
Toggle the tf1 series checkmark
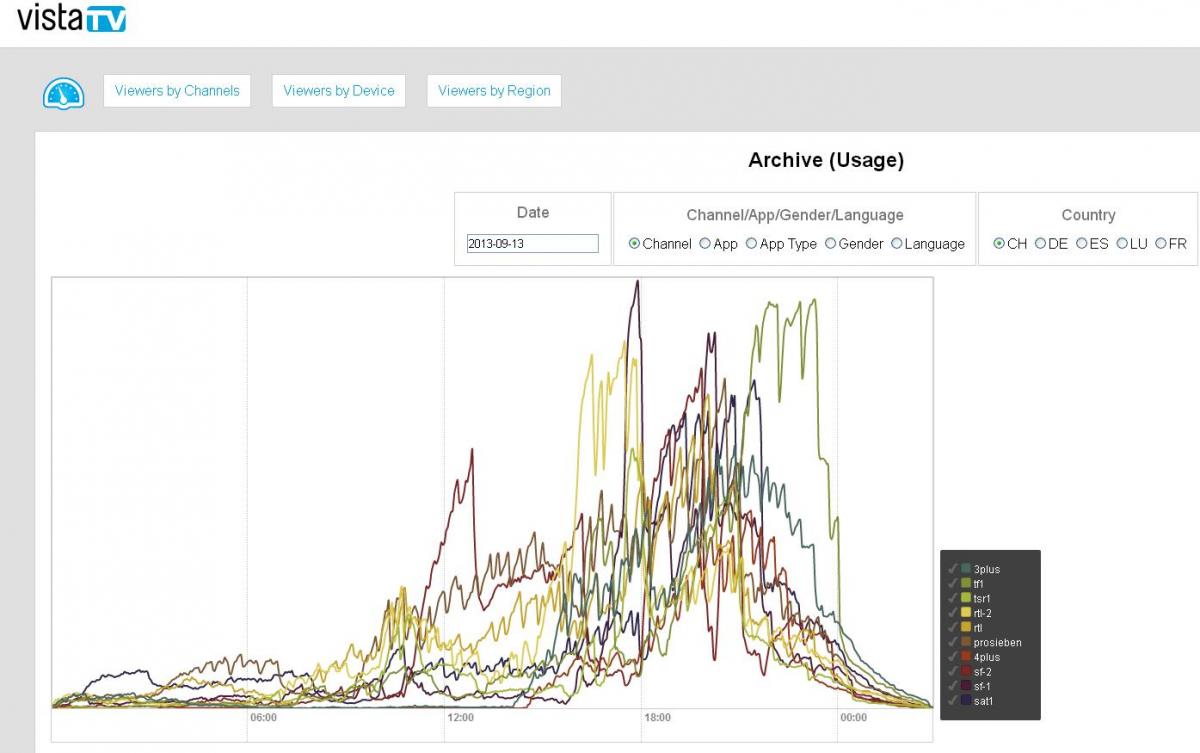click(953, 584)
